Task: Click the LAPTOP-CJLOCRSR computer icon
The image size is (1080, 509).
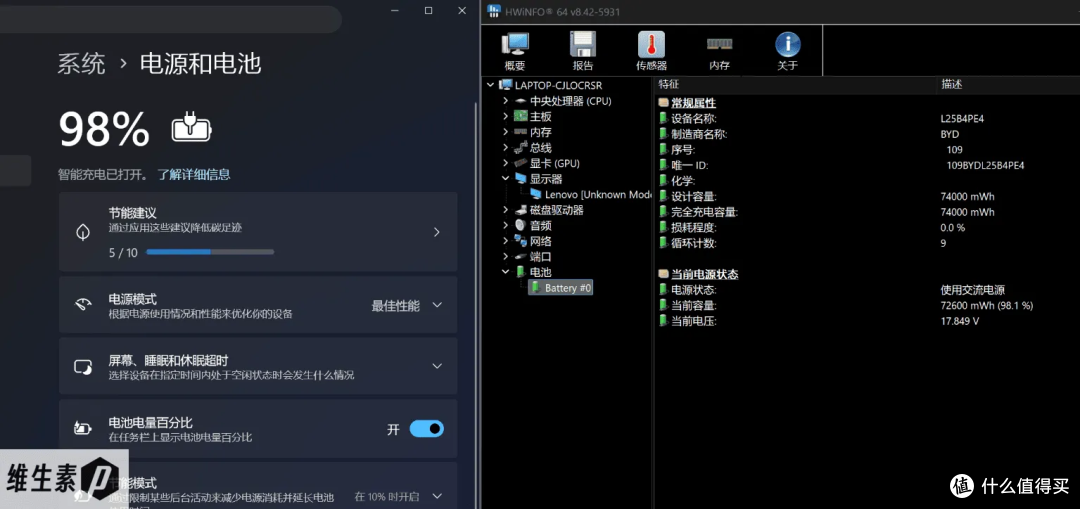Action: tap(505, 85)
